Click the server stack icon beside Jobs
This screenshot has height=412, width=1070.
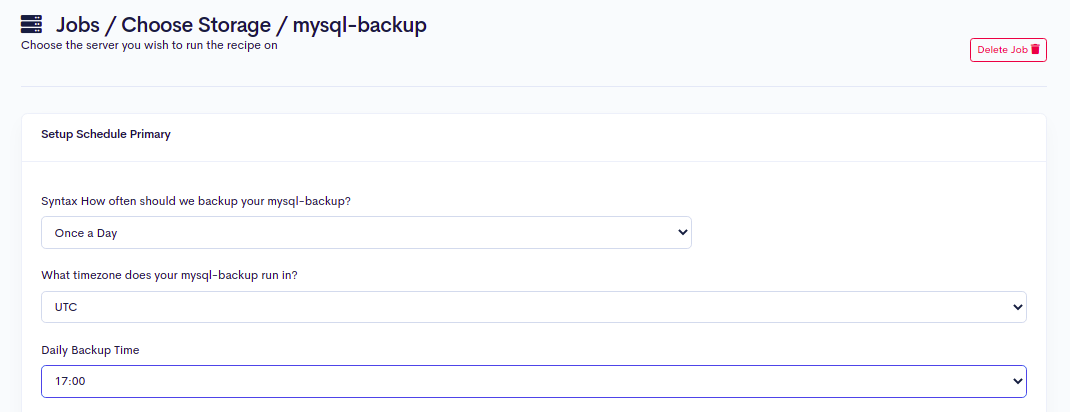(31, 25)
